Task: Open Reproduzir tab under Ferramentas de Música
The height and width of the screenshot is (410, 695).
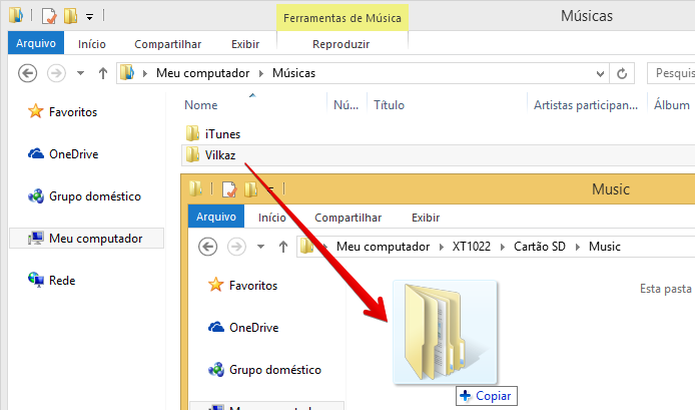Action: pyautogui.click(x=341, y=44)
